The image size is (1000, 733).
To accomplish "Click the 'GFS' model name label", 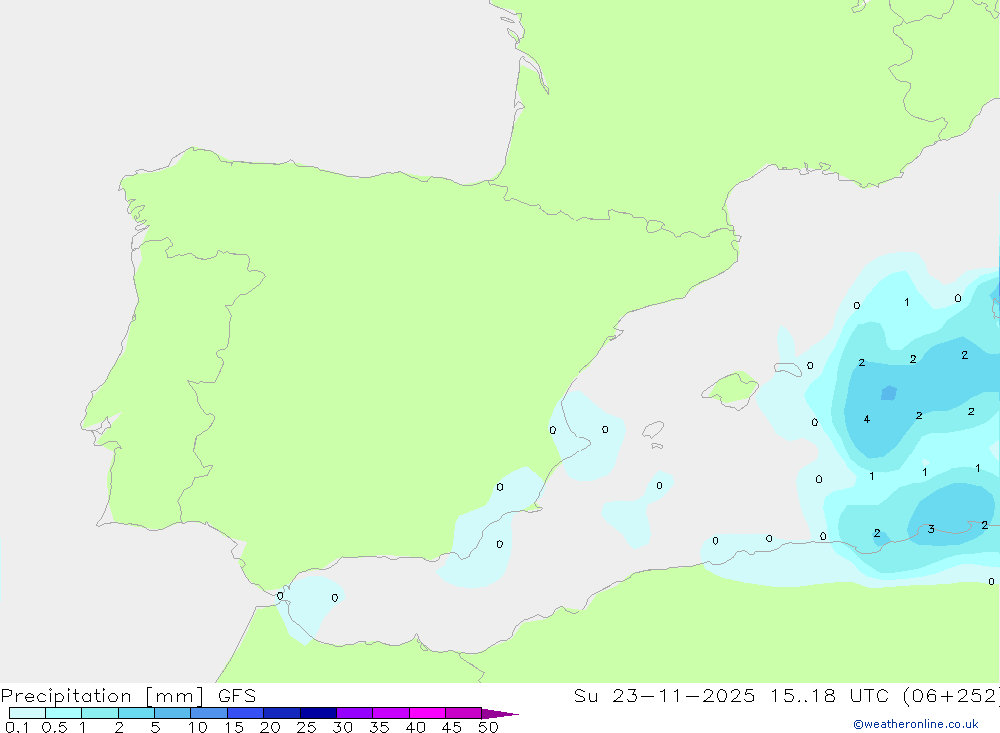I will tap(237, 696).
